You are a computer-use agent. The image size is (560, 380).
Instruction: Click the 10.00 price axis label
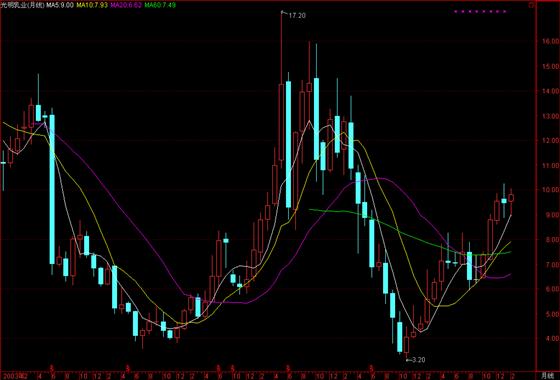click(x=550, y=190)
